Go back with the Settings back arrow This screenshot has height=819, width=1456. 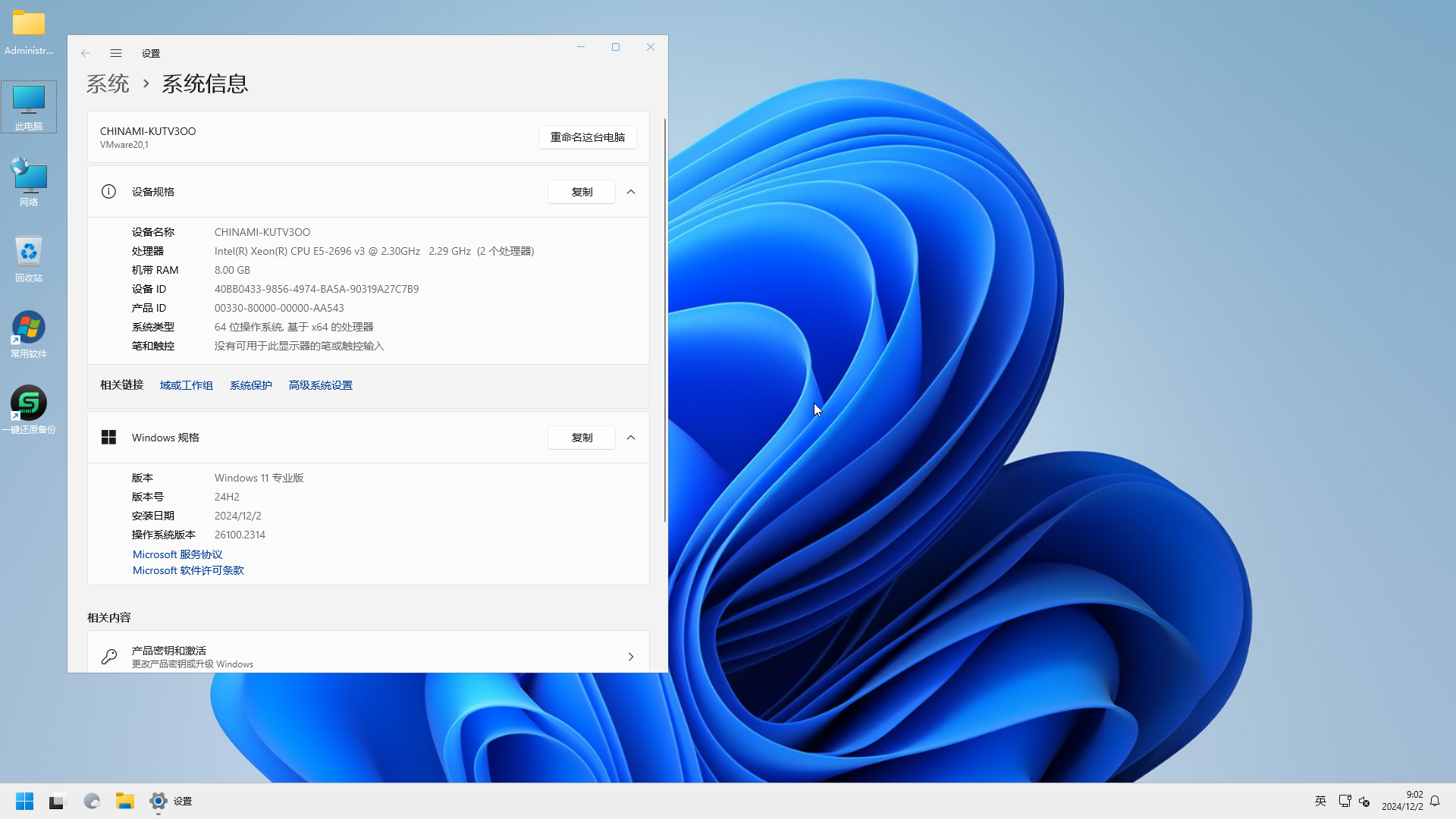tap(86, 53)
